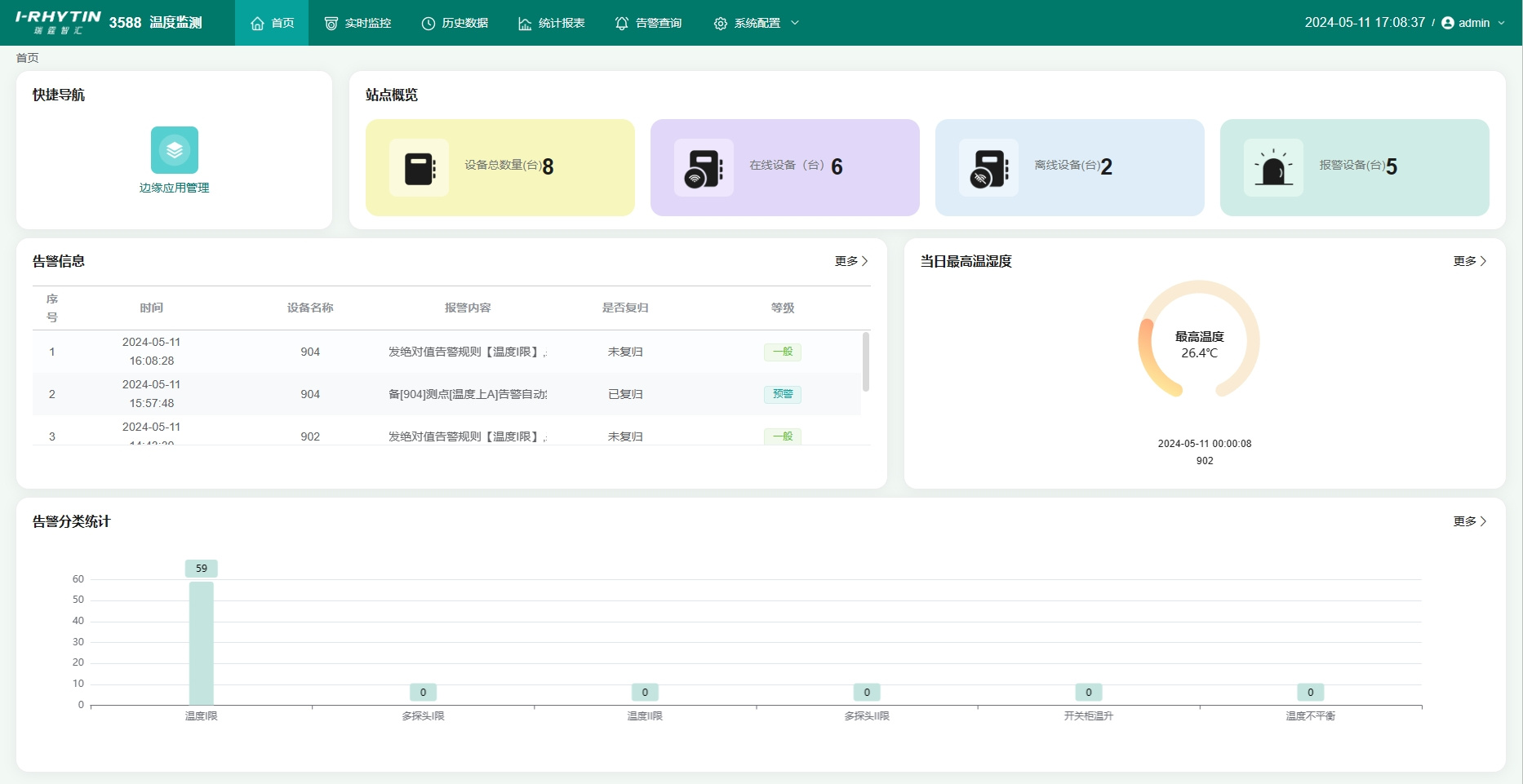
Task: Click the 在线设备 online device icon
Action: 704,168
